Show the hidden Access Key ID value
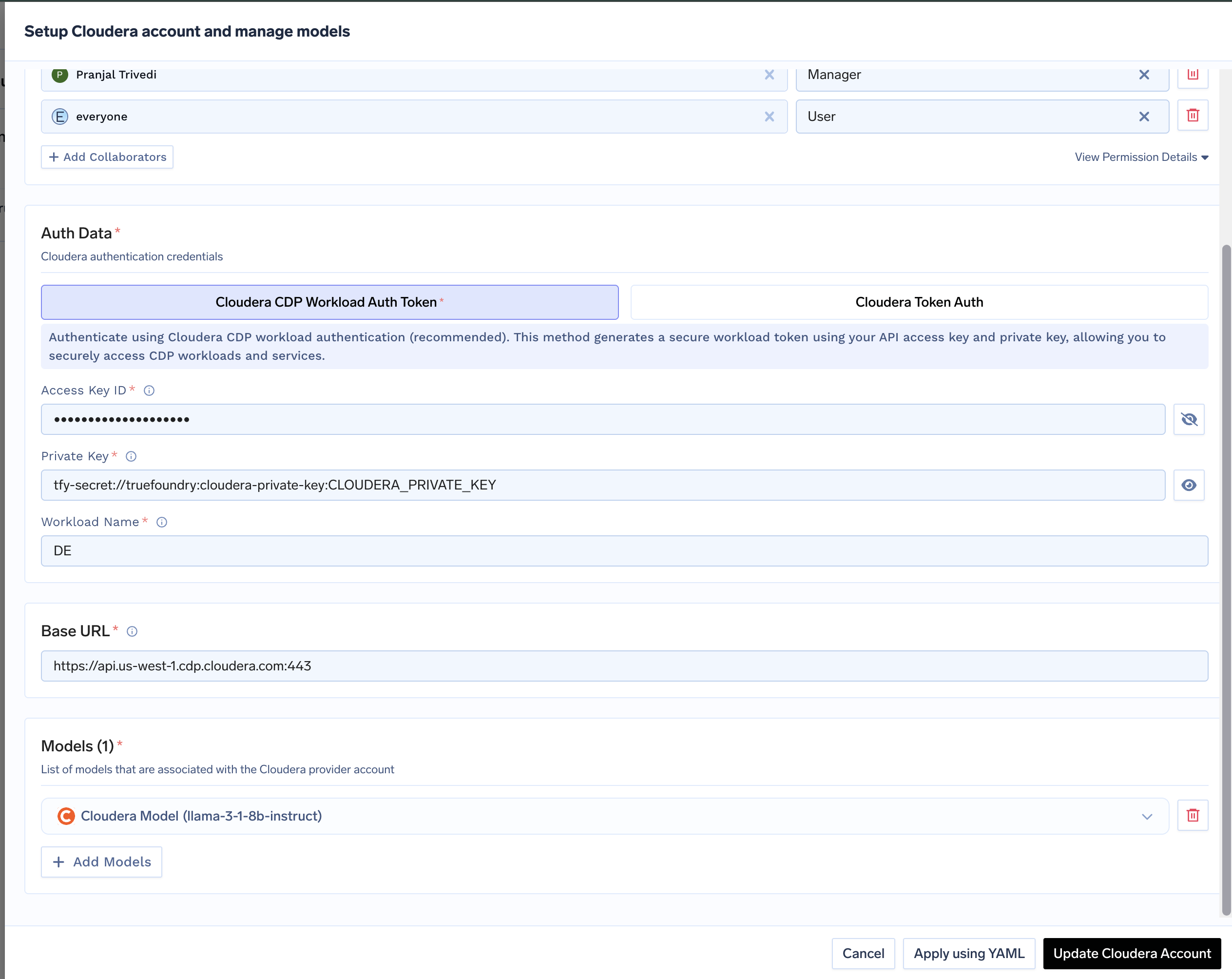 [x=1189, y=419]
